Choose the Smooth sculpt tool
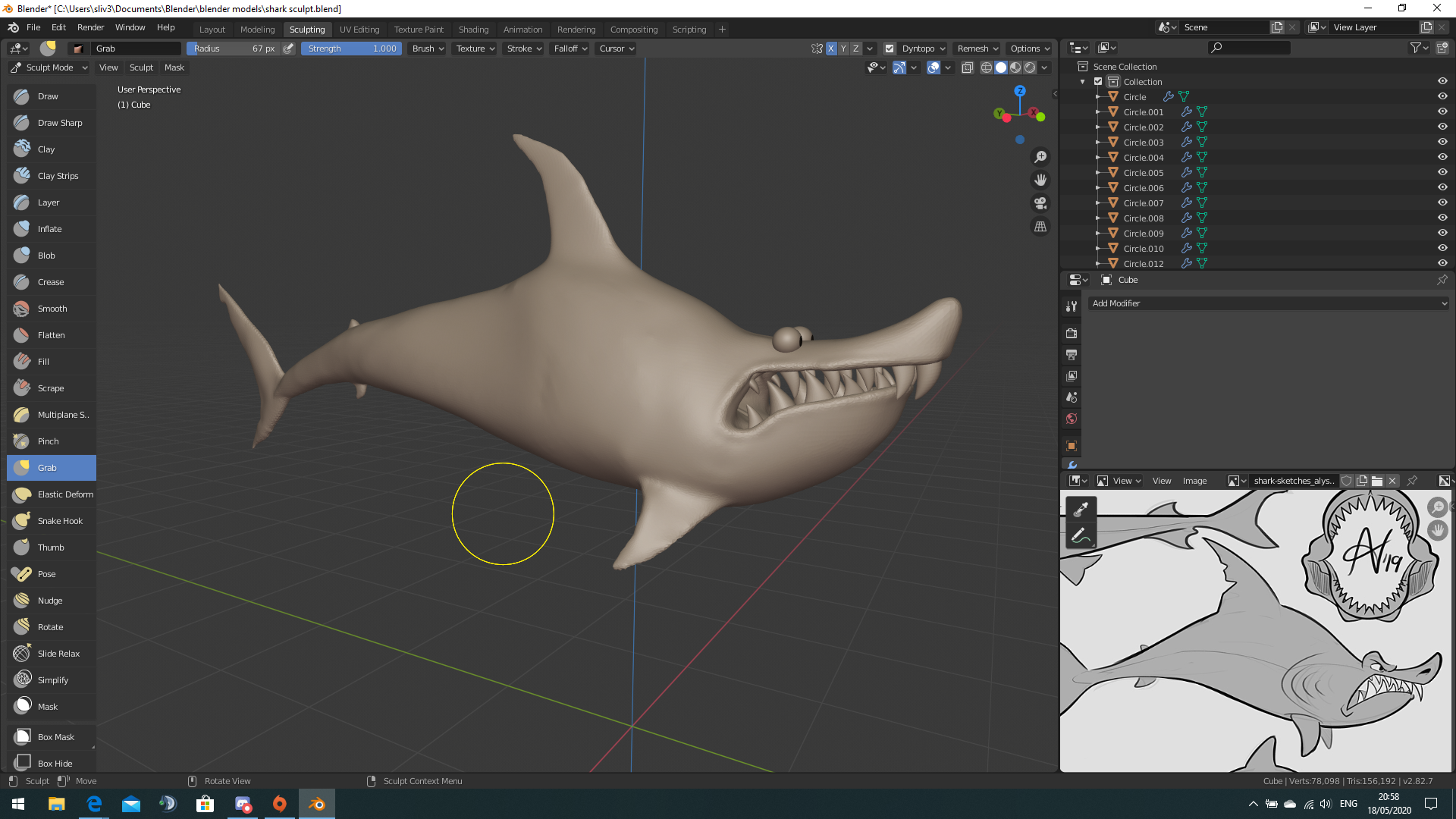Screen dimensions: 1456x819 point(52,309)
